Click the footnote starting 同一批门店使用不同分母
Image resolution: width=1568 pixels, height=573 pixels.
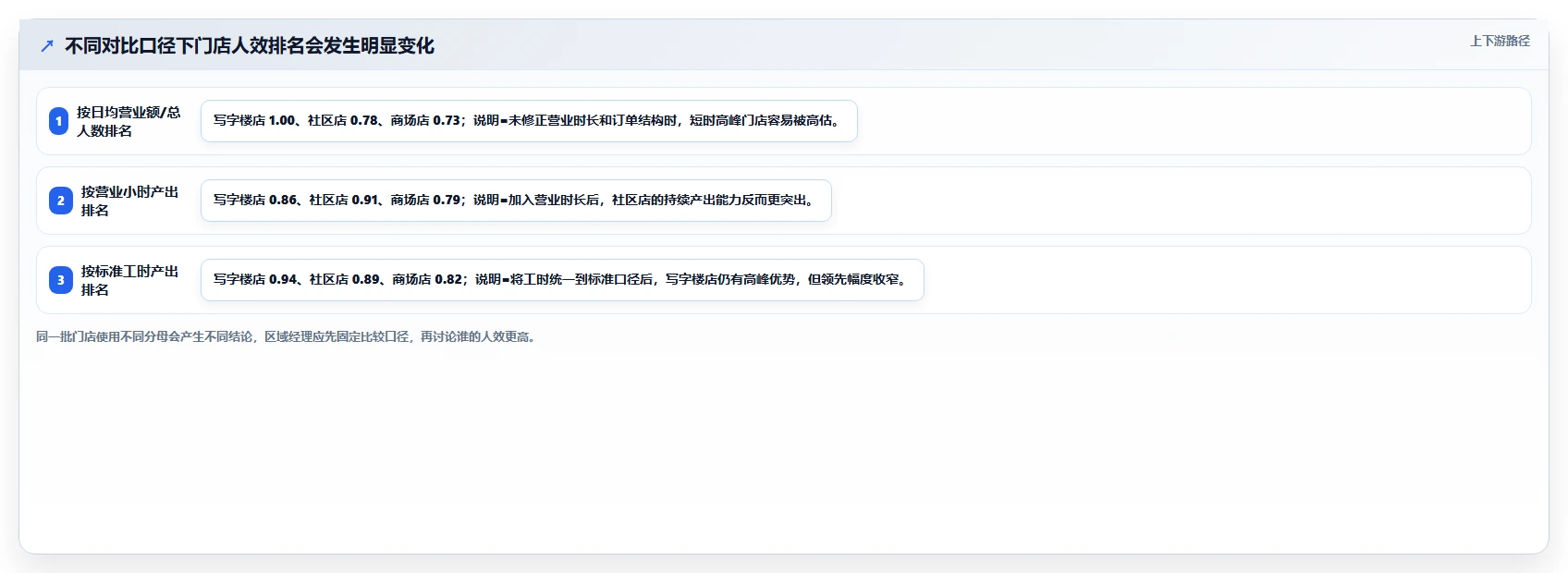click(288, 336)
